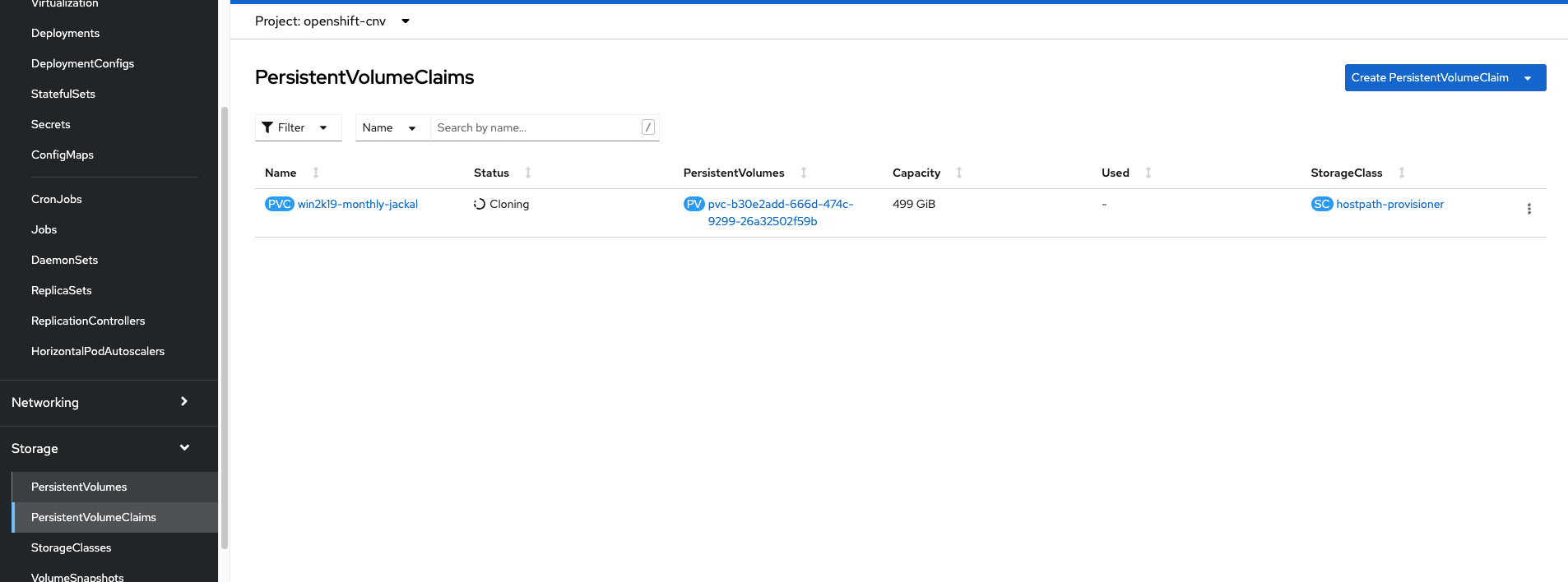
Task: Go to CronJobs in sidebar
Action: click(57, 199)
